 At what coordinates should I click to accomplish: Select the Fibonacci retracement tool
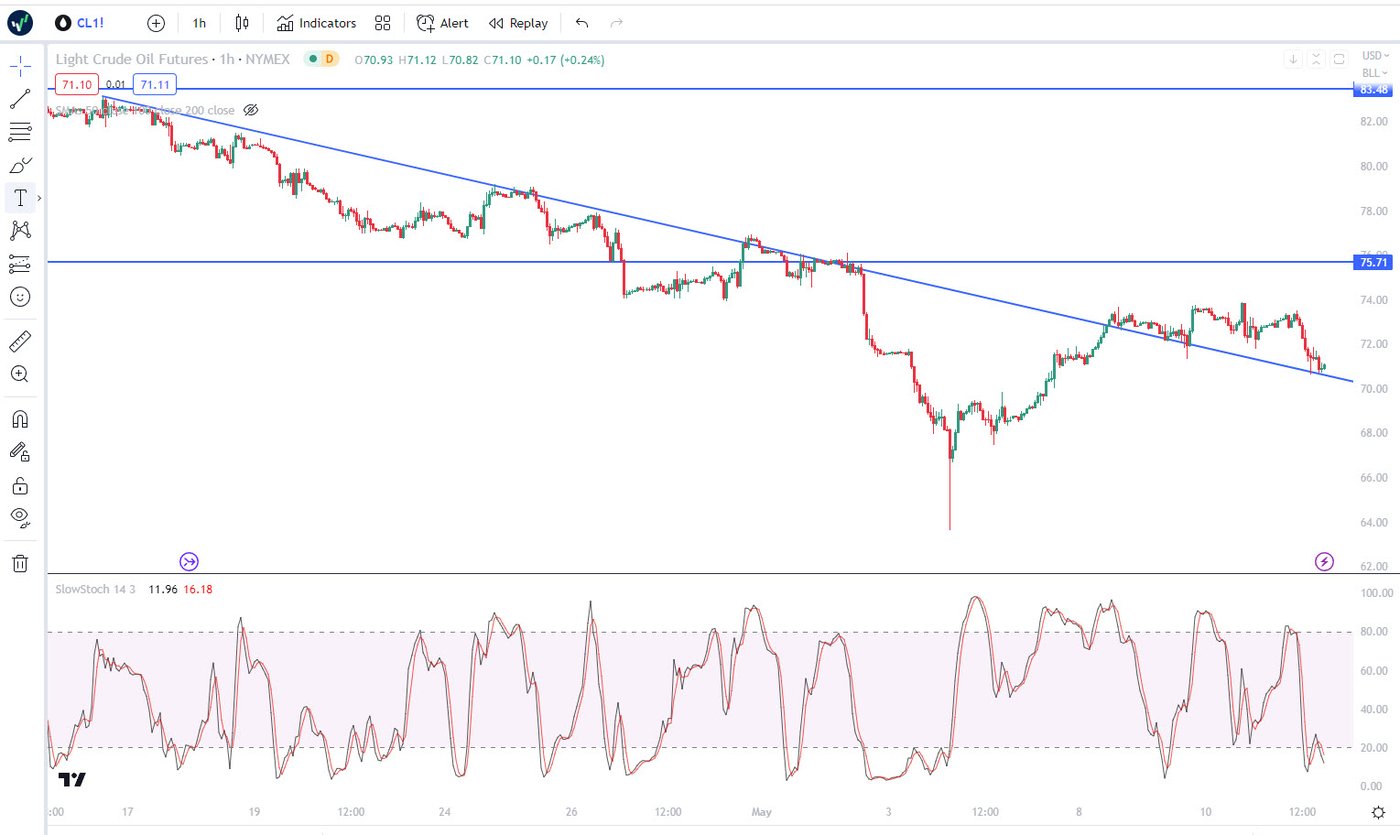(20, 131)
